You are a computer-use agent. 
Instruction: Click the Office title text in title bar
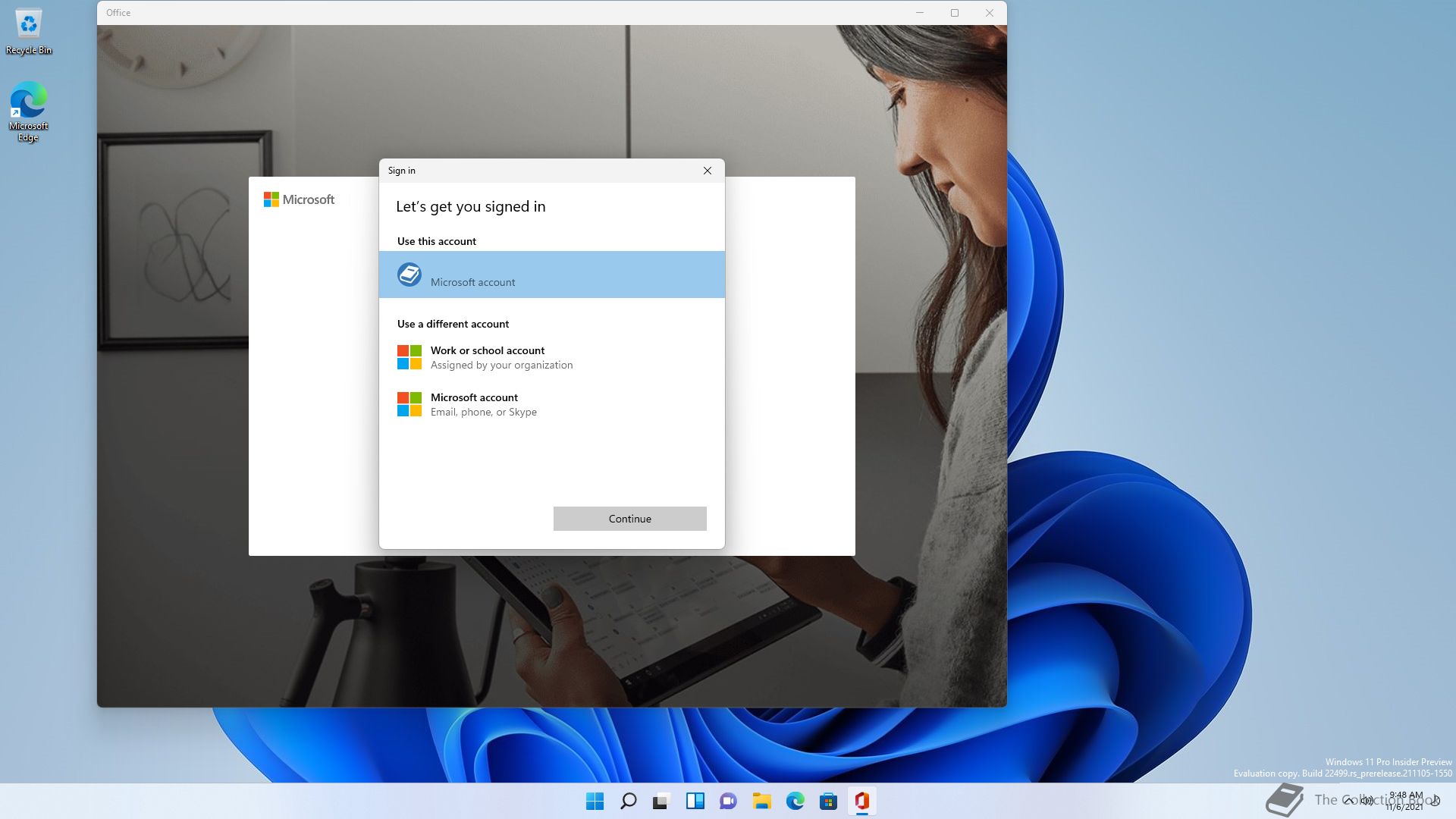point(118,13)
